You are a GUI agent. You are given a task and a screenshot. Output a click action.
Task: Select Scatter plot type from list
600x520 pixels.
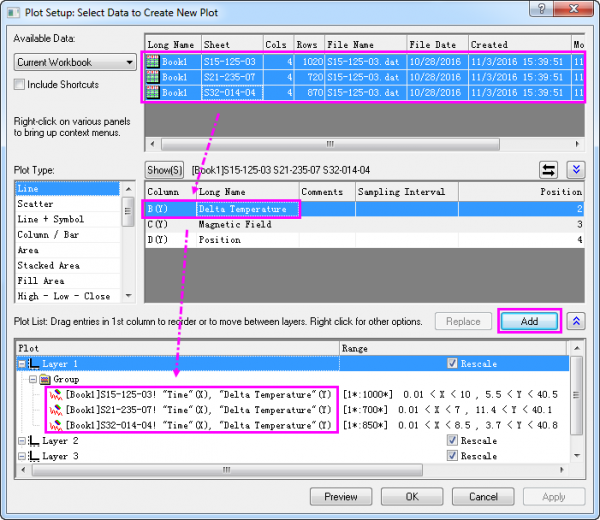point(36,204)
